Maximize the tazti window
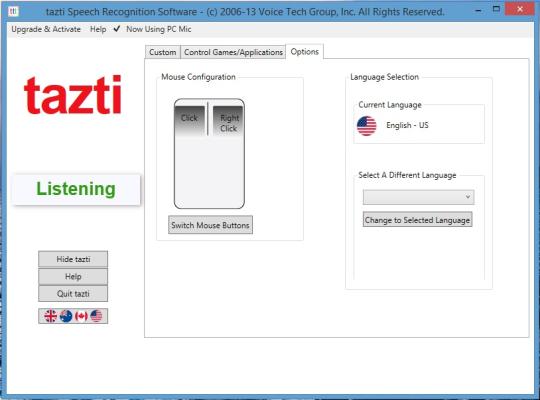The image size is (540, 400). pyautogui.click(x=496, y=10)
